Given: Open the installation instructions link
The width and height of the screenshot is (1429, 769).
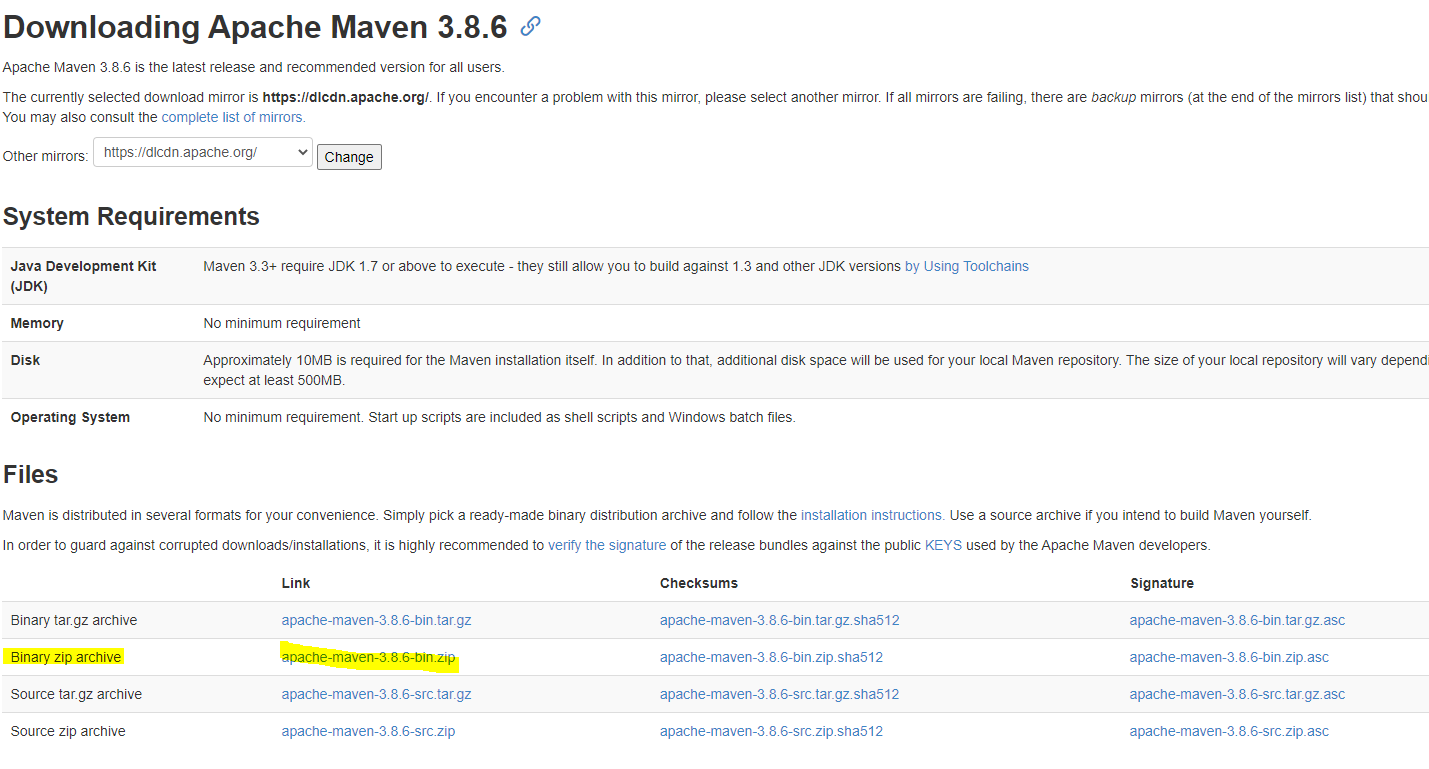Looking at the screenshot, I should (872, 515).
